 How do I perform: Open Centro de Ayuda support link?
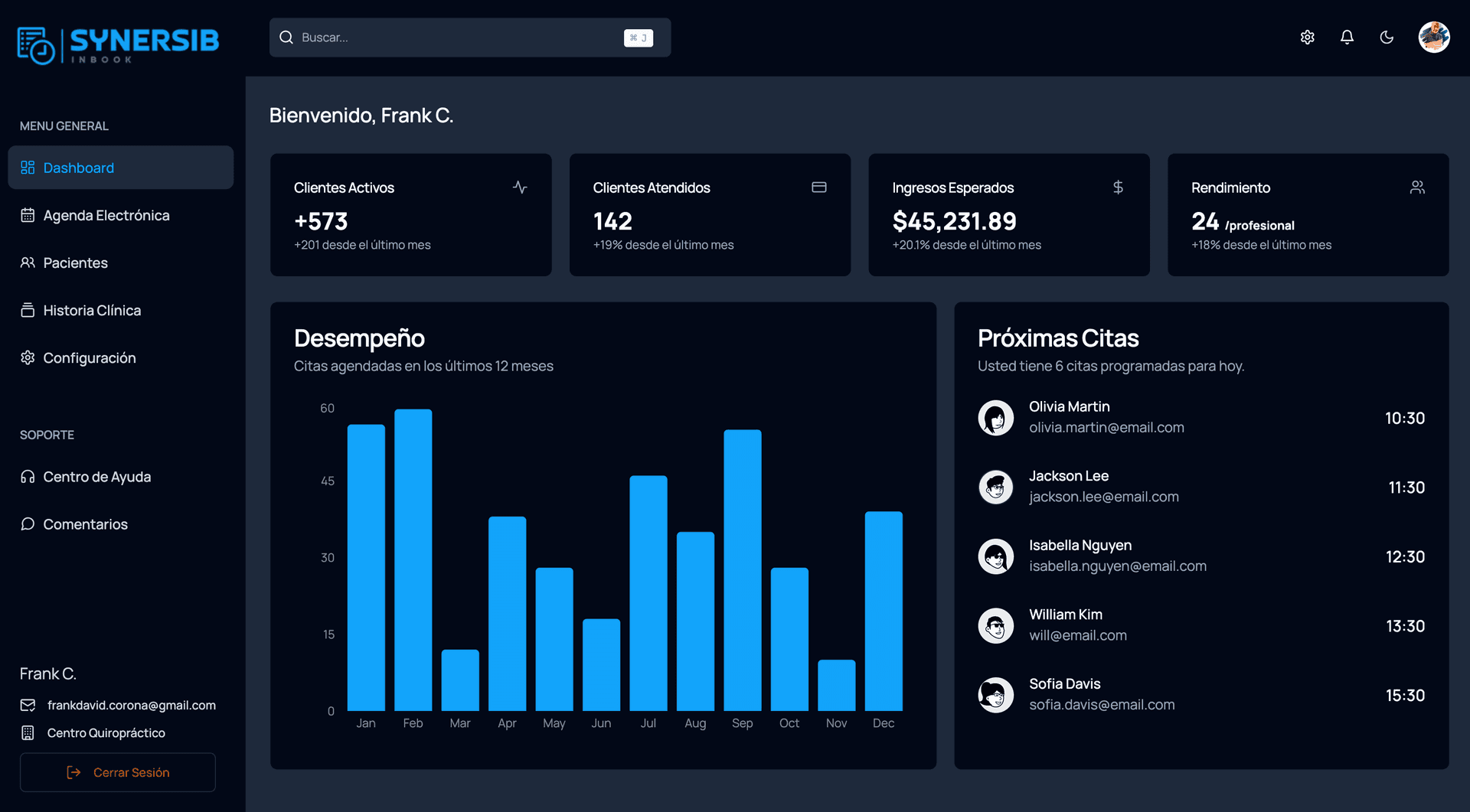(96, 477)
